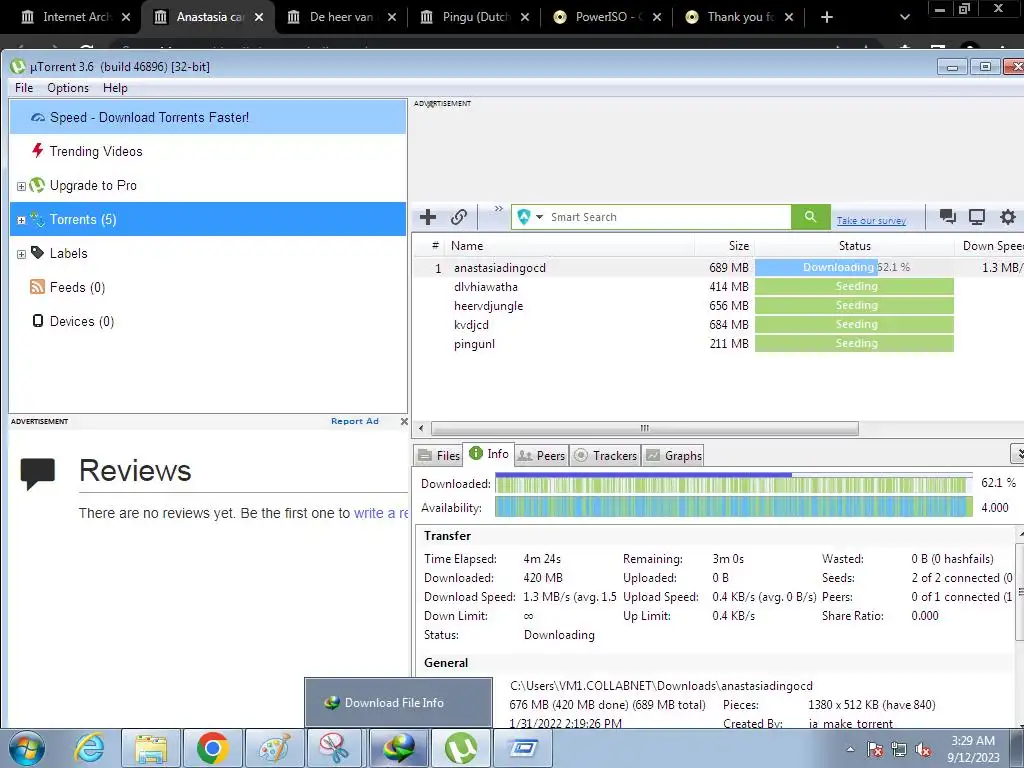The height and width of the screenshot is (768, 1024).
Task: Sort torrents by the Status column header
Action: click(854, 246)
